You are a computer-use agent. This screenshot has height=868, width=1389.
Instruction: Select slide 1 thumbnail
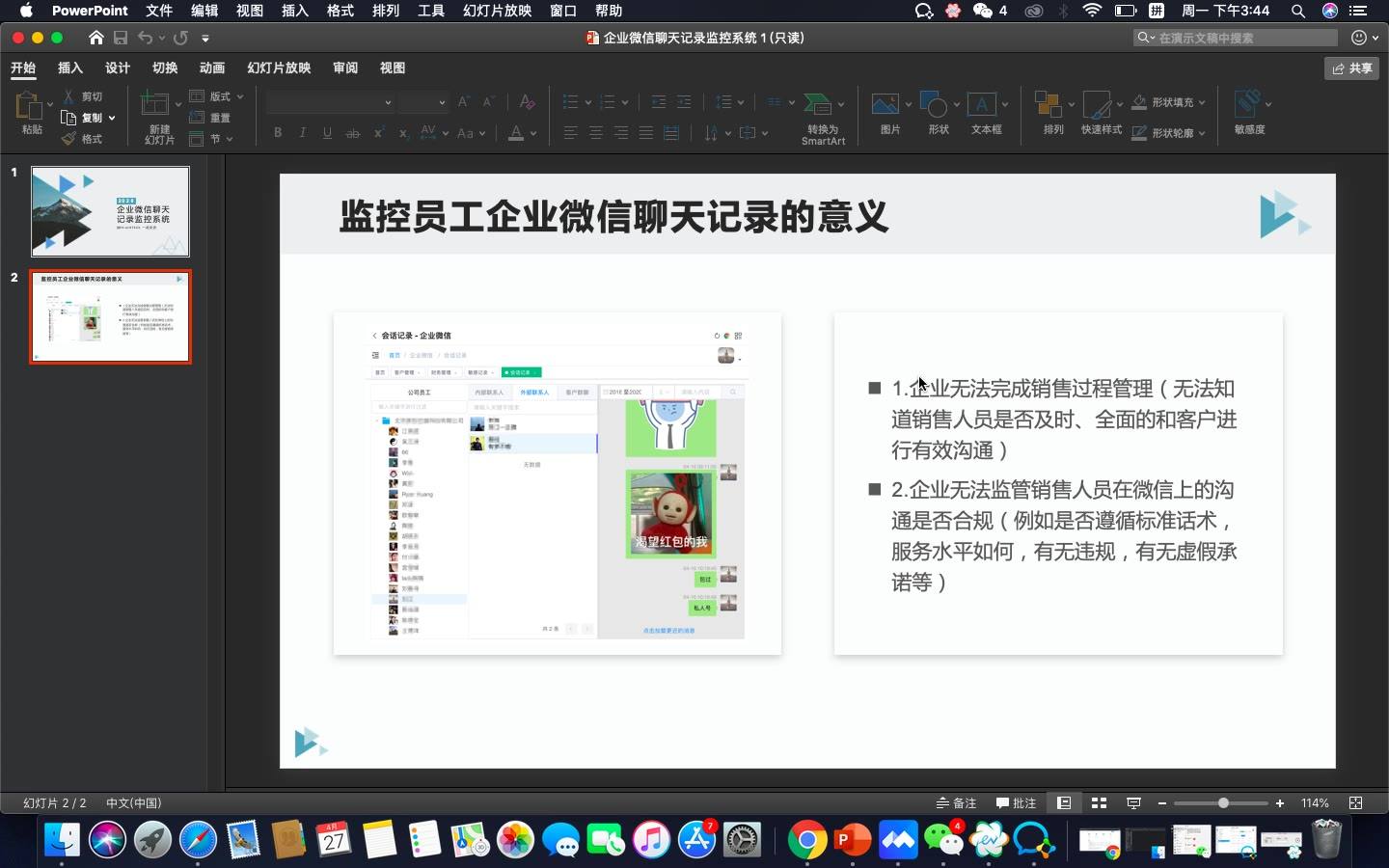click(x=110, y=211)
